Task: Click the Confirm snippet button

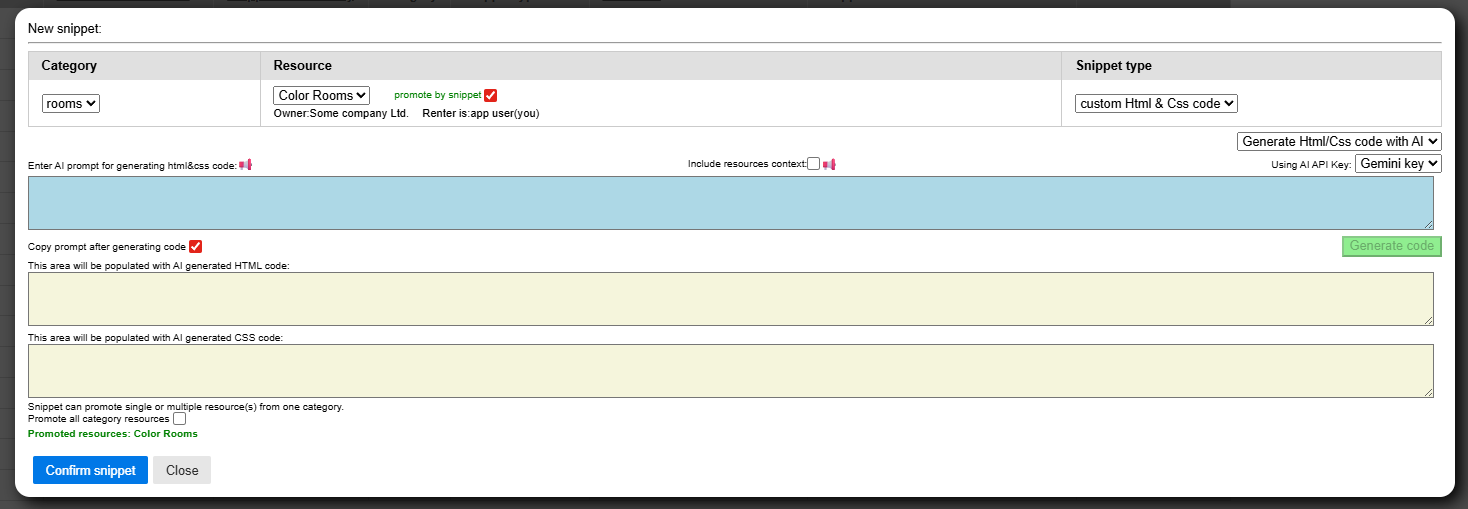Action: click(x=90, y=470)
